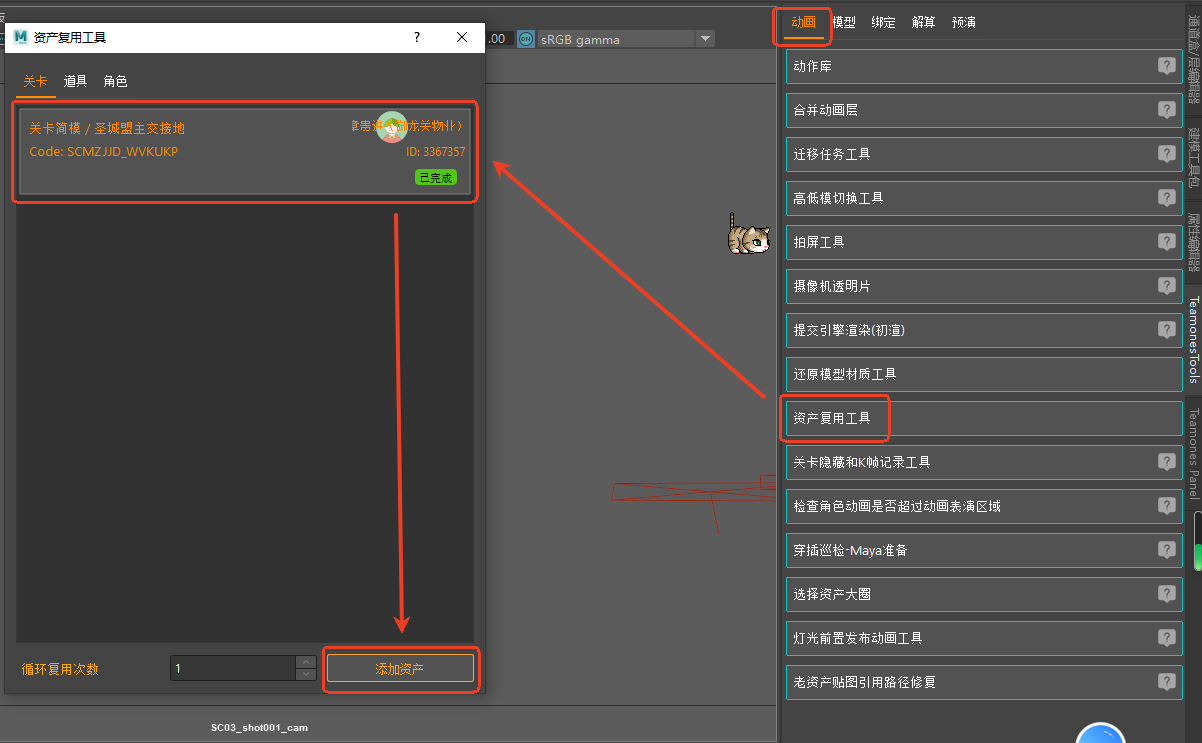
Task: Click the help icon for 选择资产大圈
Action: click(1166, 594)
